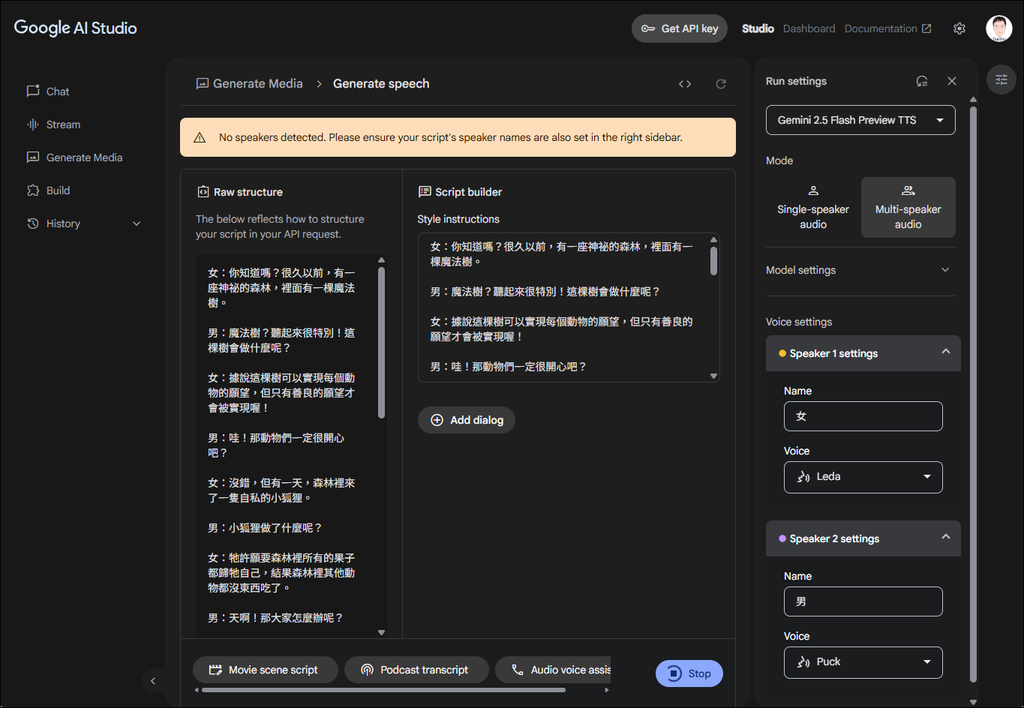Click the Google AI Studio logo
Image resolution: width=1024 pixels, height=708 pixels.
click(x=75, y=27)
